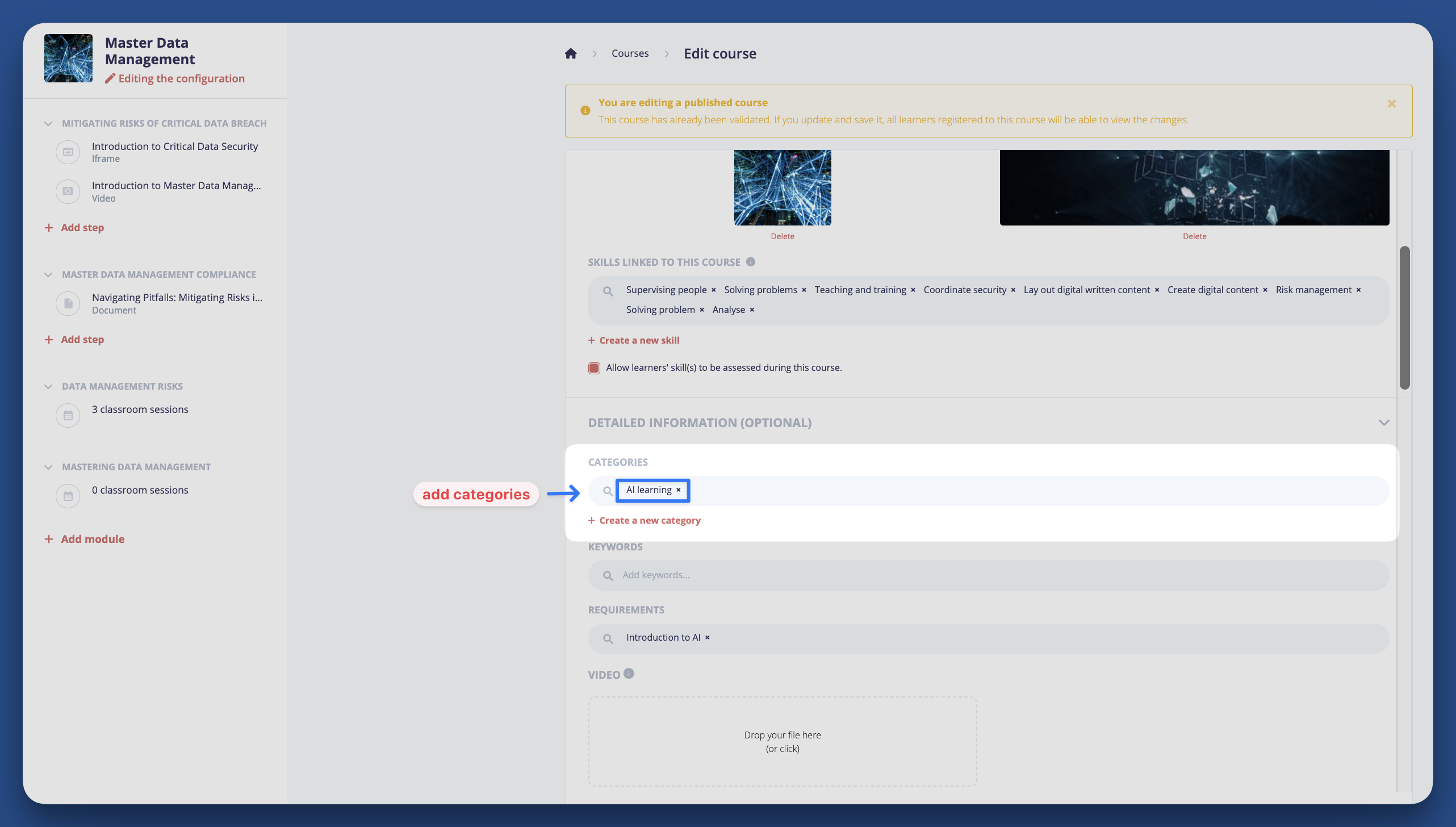Image resolution: width=1456 pixels, height=827 pixels.
Task: Remove the Solving problem skill tag
Action: point(702,310)
